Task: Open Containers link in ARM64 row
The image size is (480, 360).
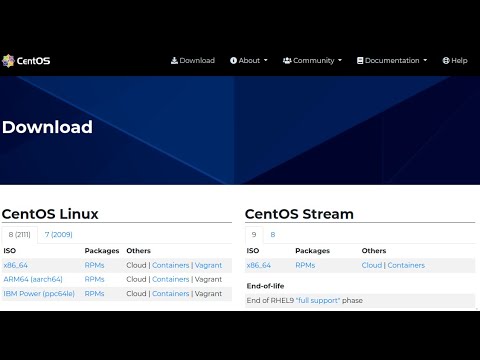Action: click(171, 279)
